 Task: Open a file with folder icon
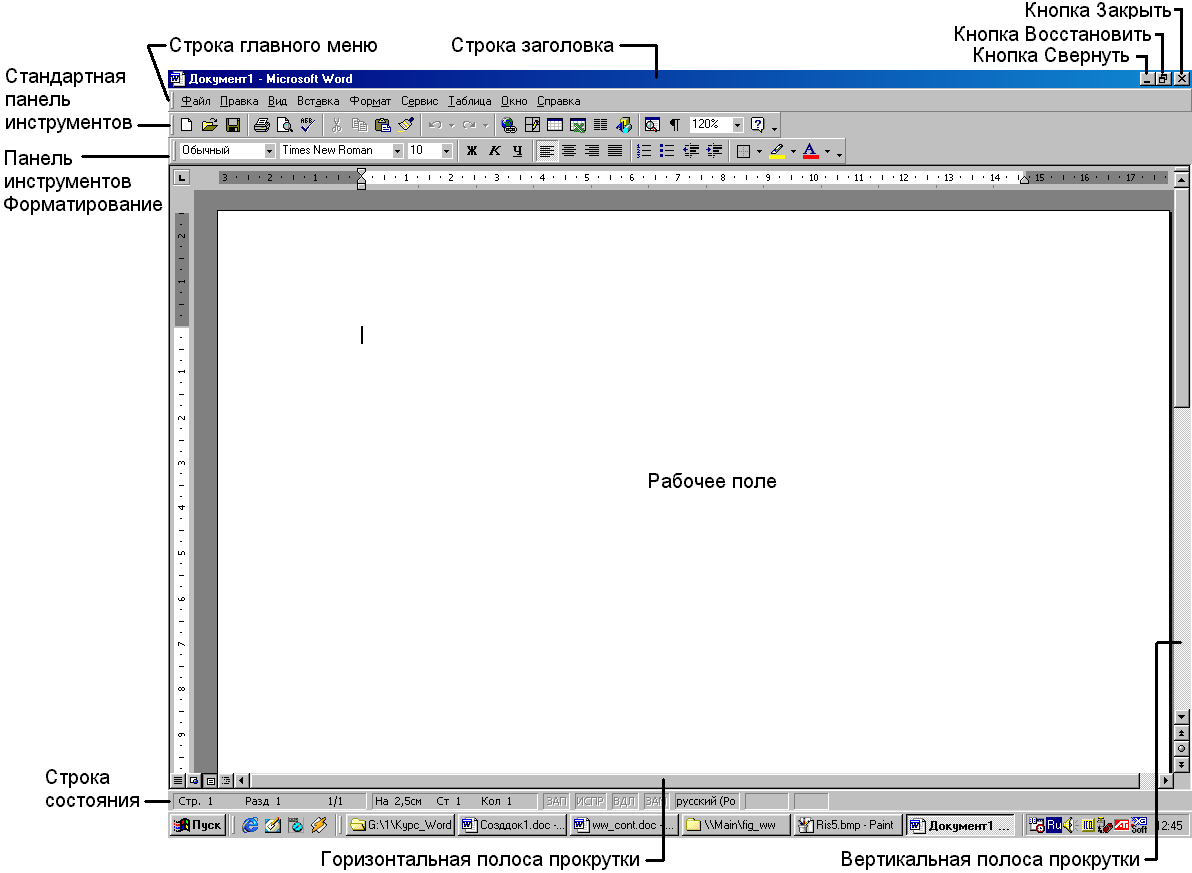(x=210, y=125)
